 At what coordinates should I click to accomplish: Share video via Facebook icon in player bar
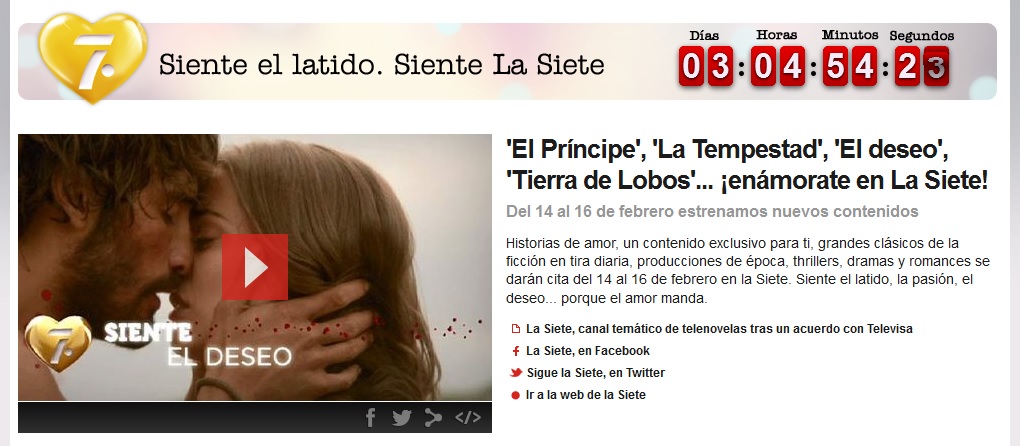click(x=371, y=417)
